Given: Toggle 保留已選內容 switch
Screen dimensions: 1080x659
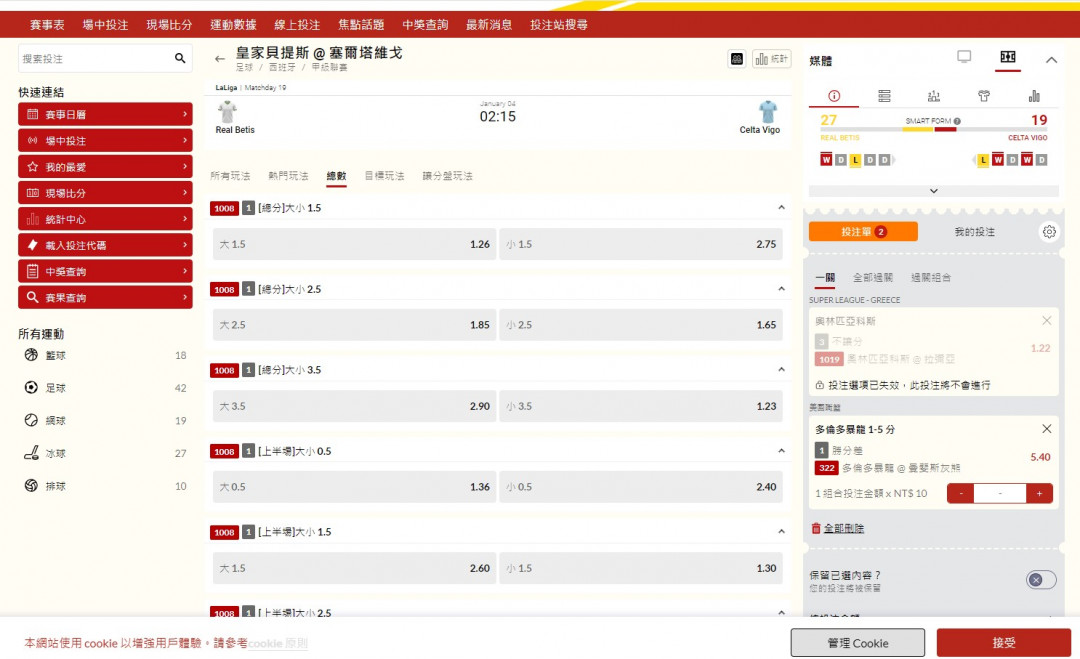Looking at the screenshot, I should [x=1041, y=580].
